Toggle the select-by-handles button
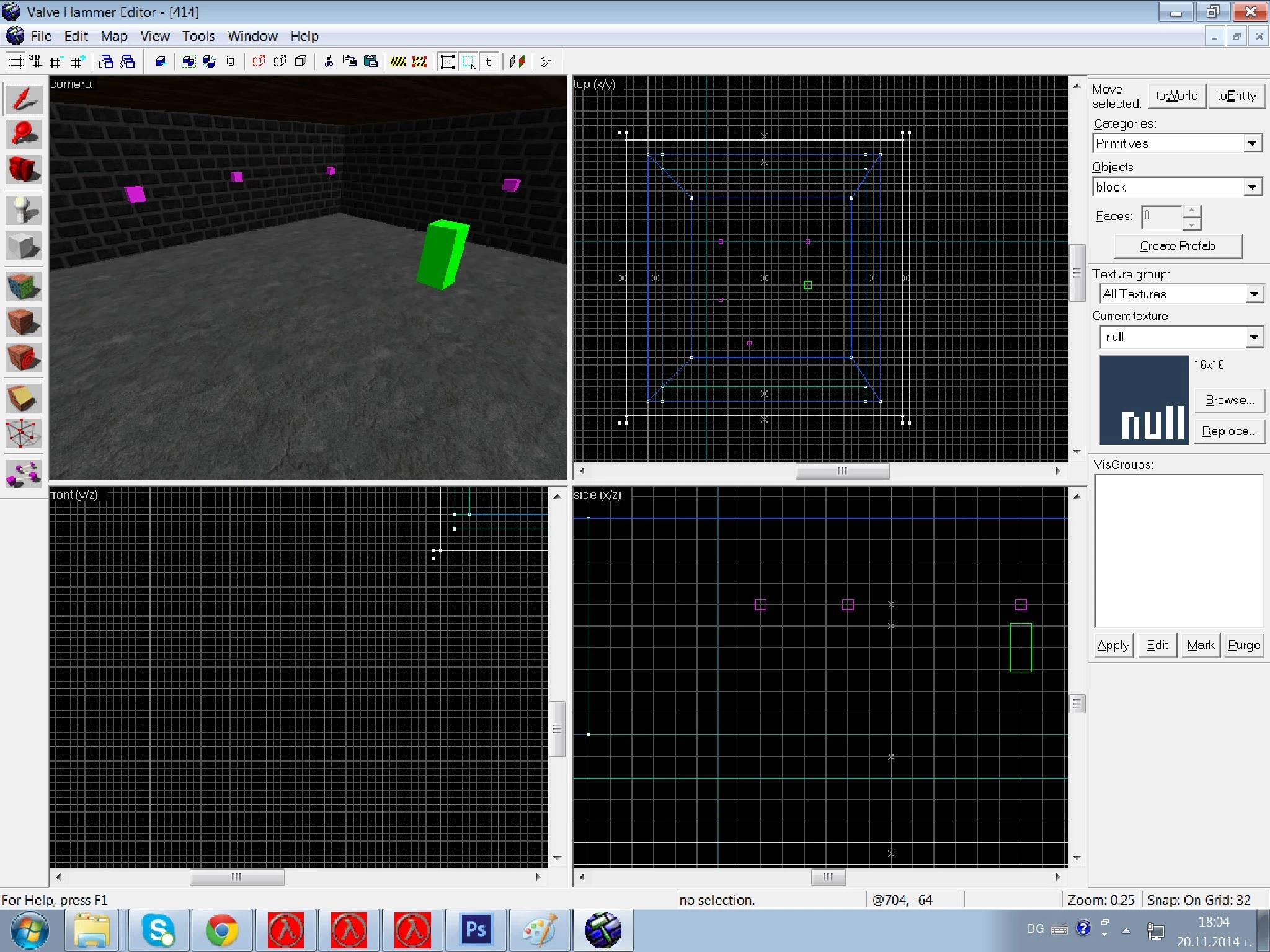The width and height of the screenshot is (1270, 952). 448,61
